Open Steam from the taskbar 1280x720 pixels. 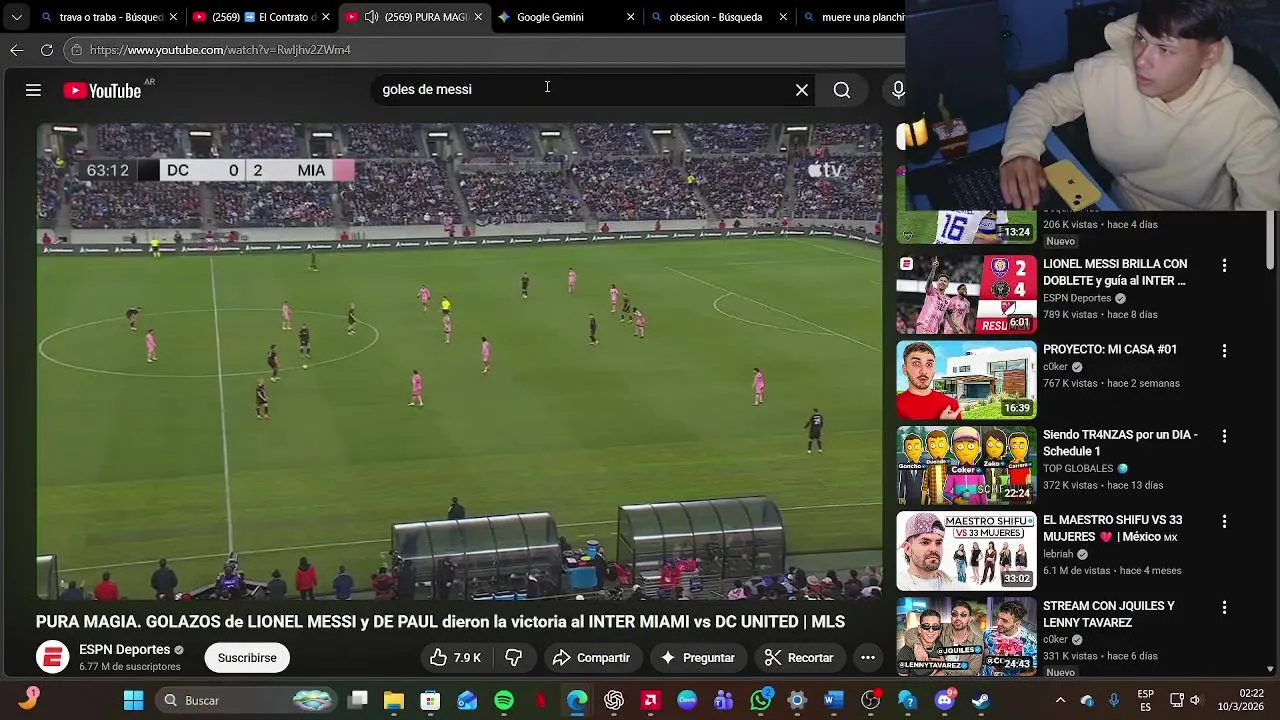pyautogui.click(x=981, y=700)
